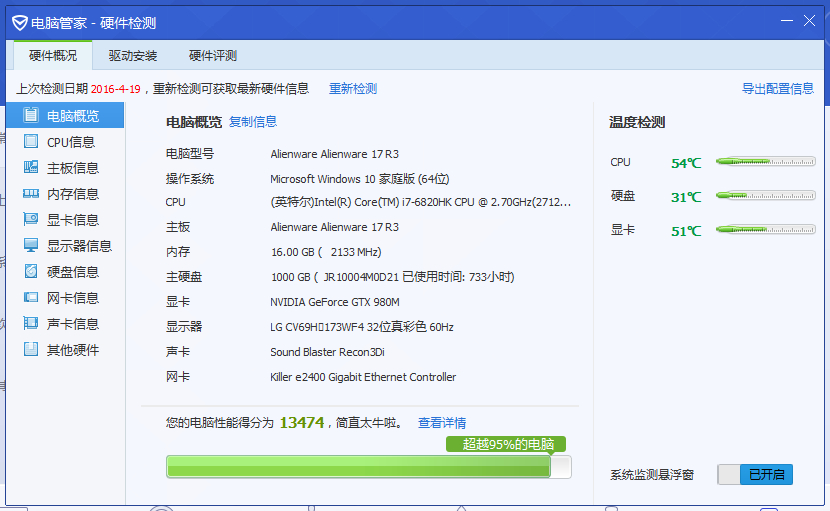The height and width of the screenshot is (511, 830).
Task: Open 声卡信息 in the sidebar
Action: point(65,323)
